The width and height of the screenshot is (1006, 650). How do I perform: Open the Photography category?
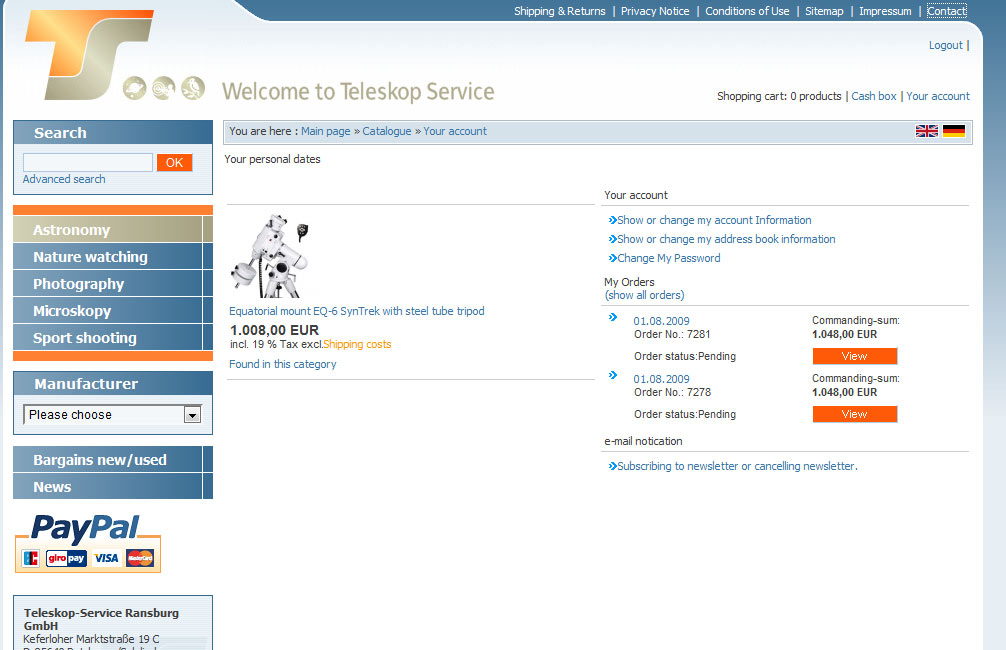pos(112,284)
